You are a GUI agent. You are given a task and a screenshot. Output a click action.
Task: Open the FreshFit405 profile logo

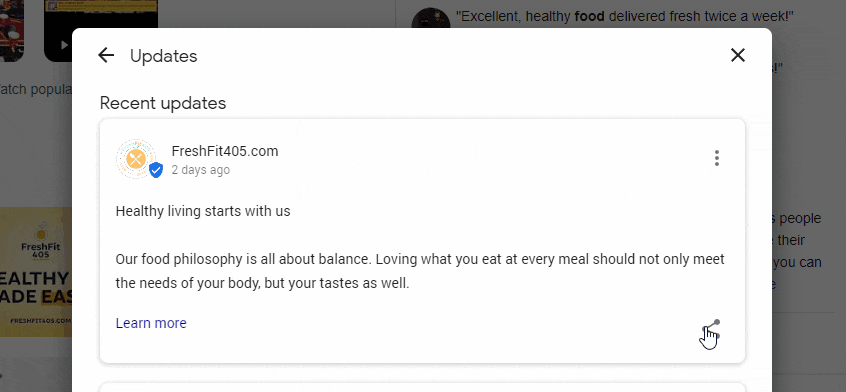click(136, 159)
